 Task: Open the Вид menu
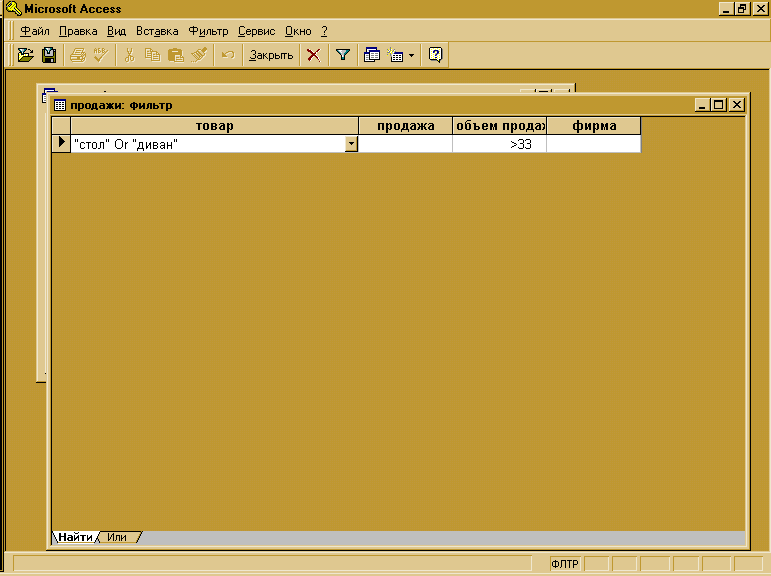[117, 31]
